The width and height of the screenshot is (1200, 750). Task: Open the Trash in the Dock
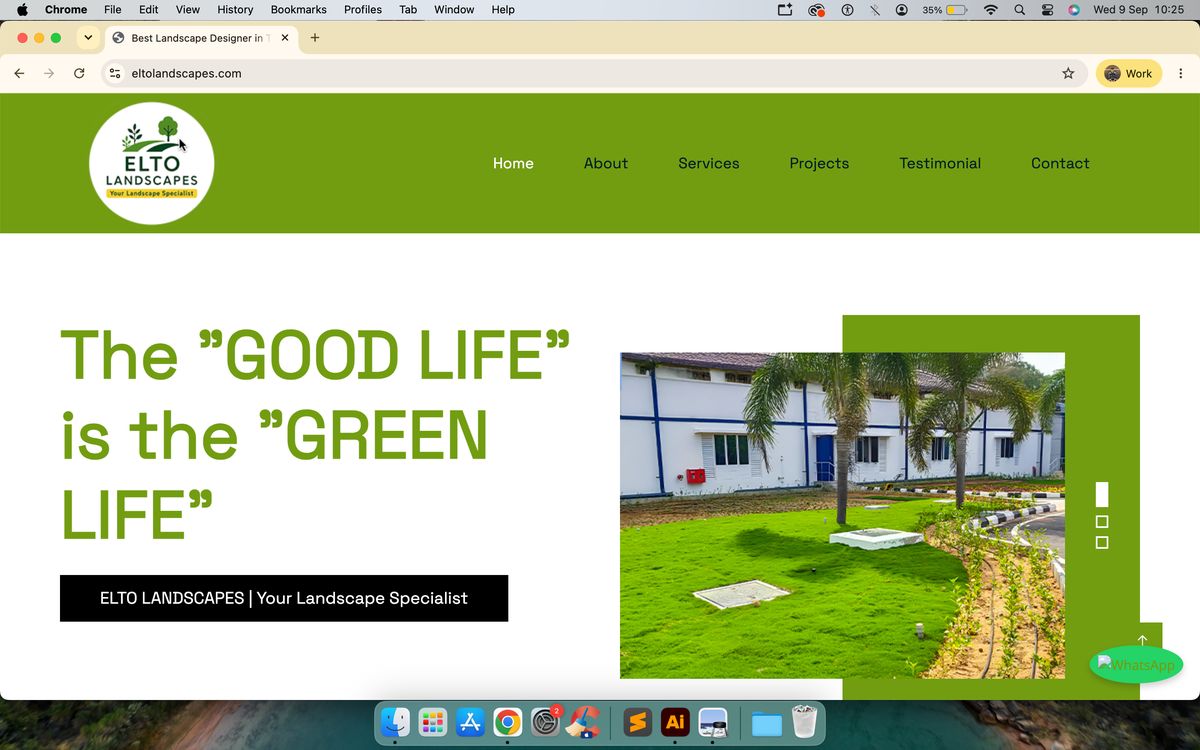tap(804, 722)
